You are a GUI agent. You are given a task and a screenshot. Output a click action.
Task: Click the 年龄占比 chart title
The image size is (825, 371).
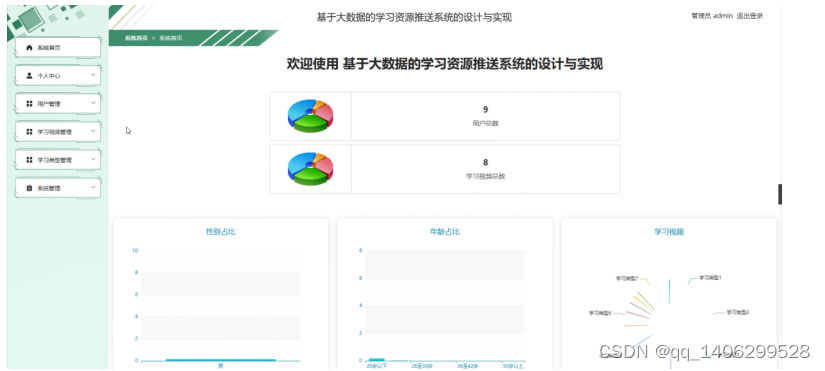point(445,232)
